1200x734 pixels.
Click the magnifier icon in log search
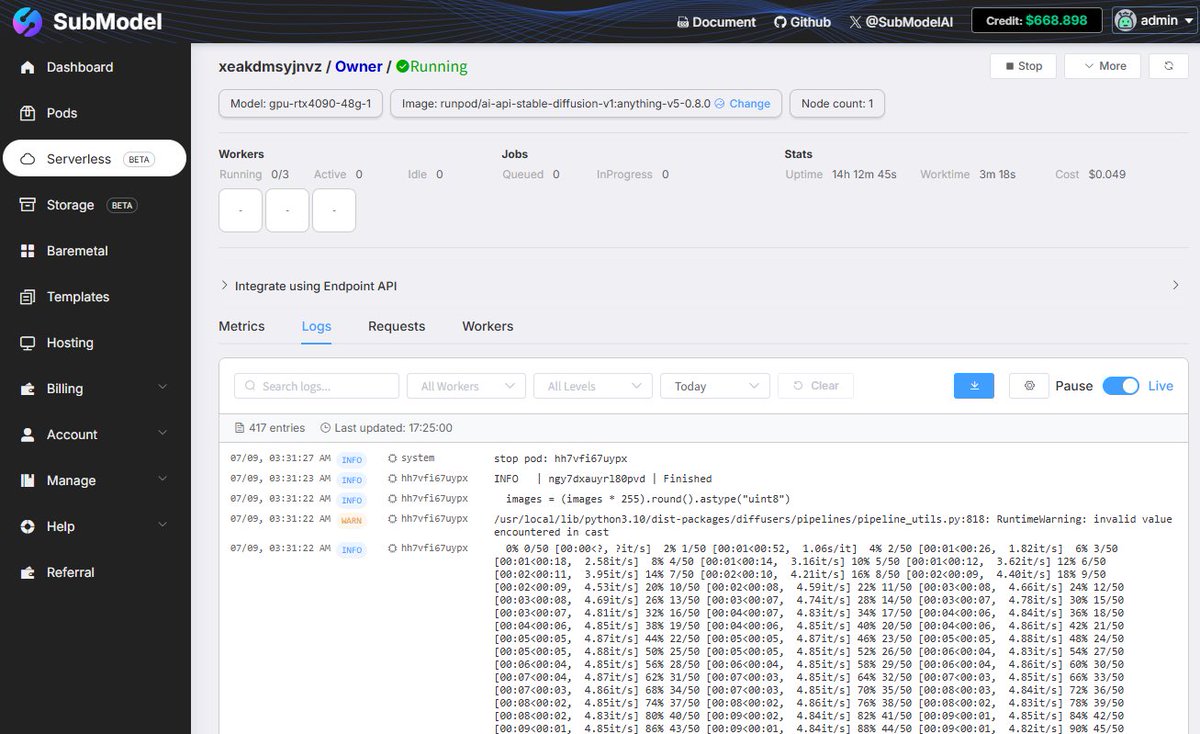point(250,386)
